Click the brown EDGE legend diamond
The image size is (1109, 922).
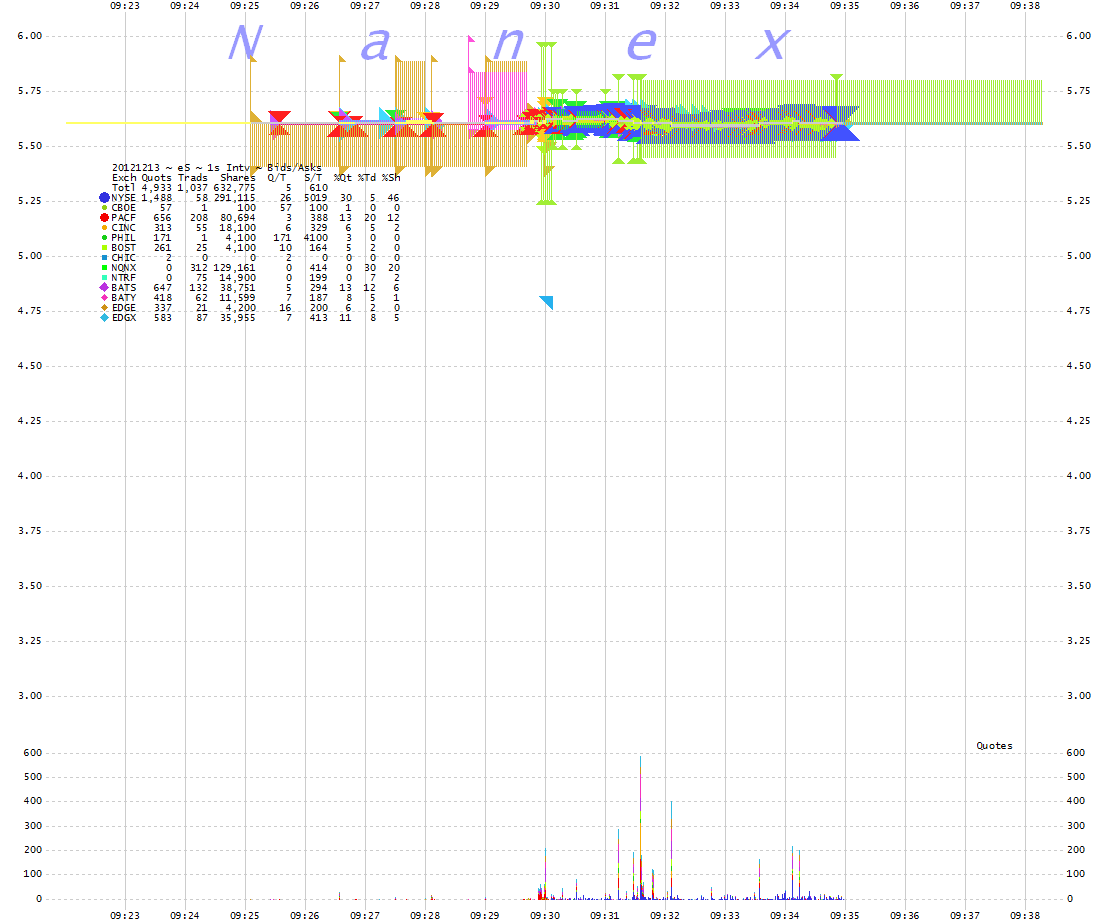click(105, 308)
